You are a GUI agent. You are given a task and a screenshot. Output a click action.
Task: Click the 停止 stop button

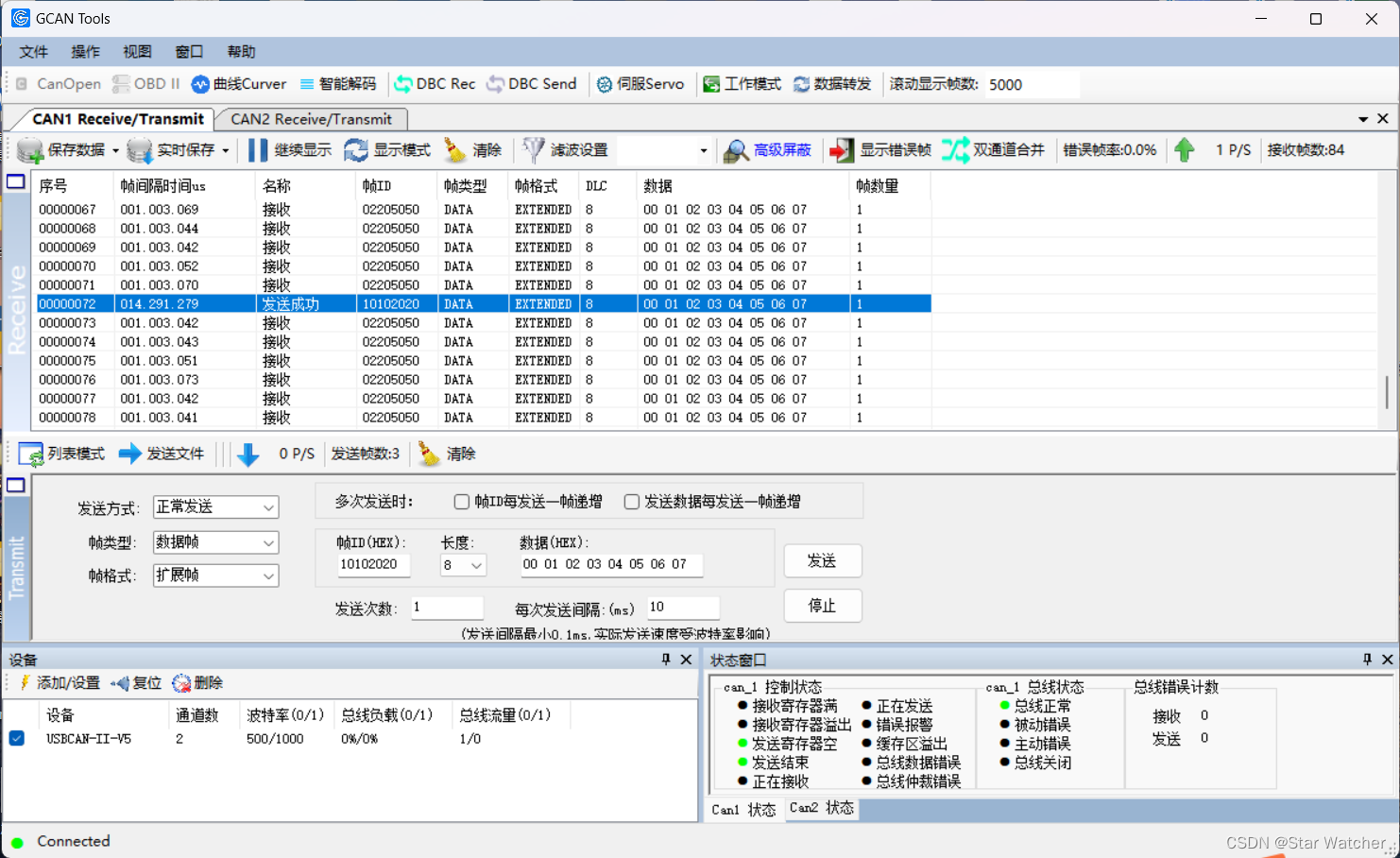pyautogui.click(x=822, y=606)
